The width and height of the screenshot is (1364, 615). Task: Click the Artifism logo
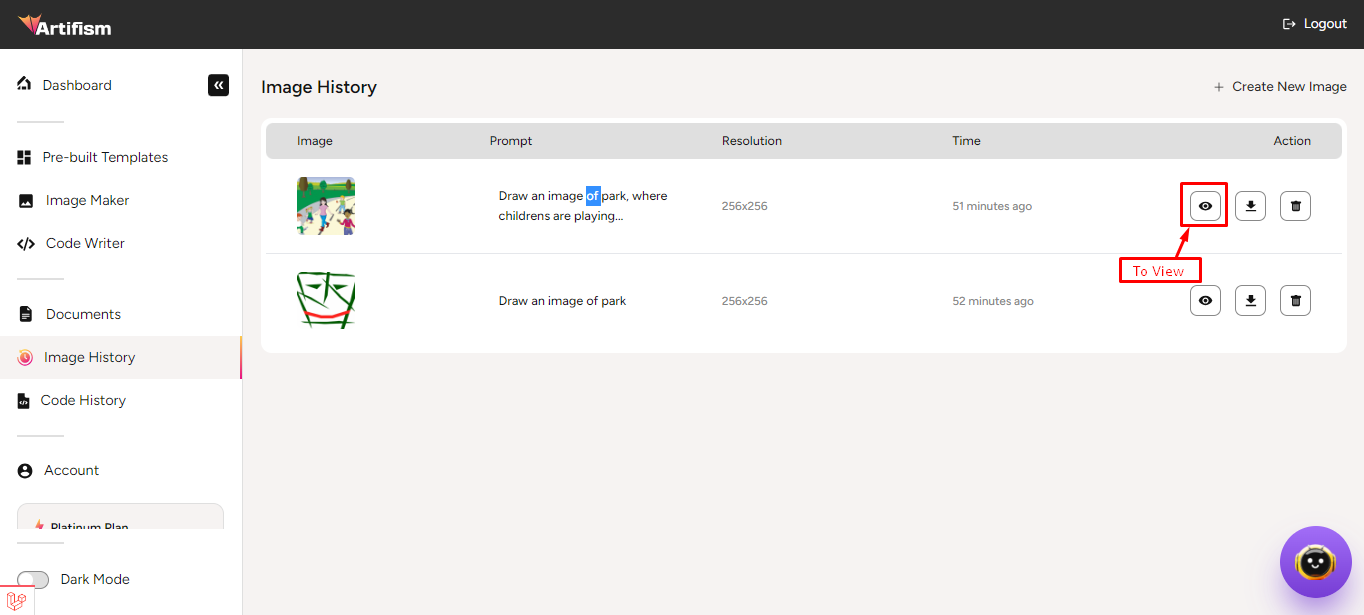point(65,25)
